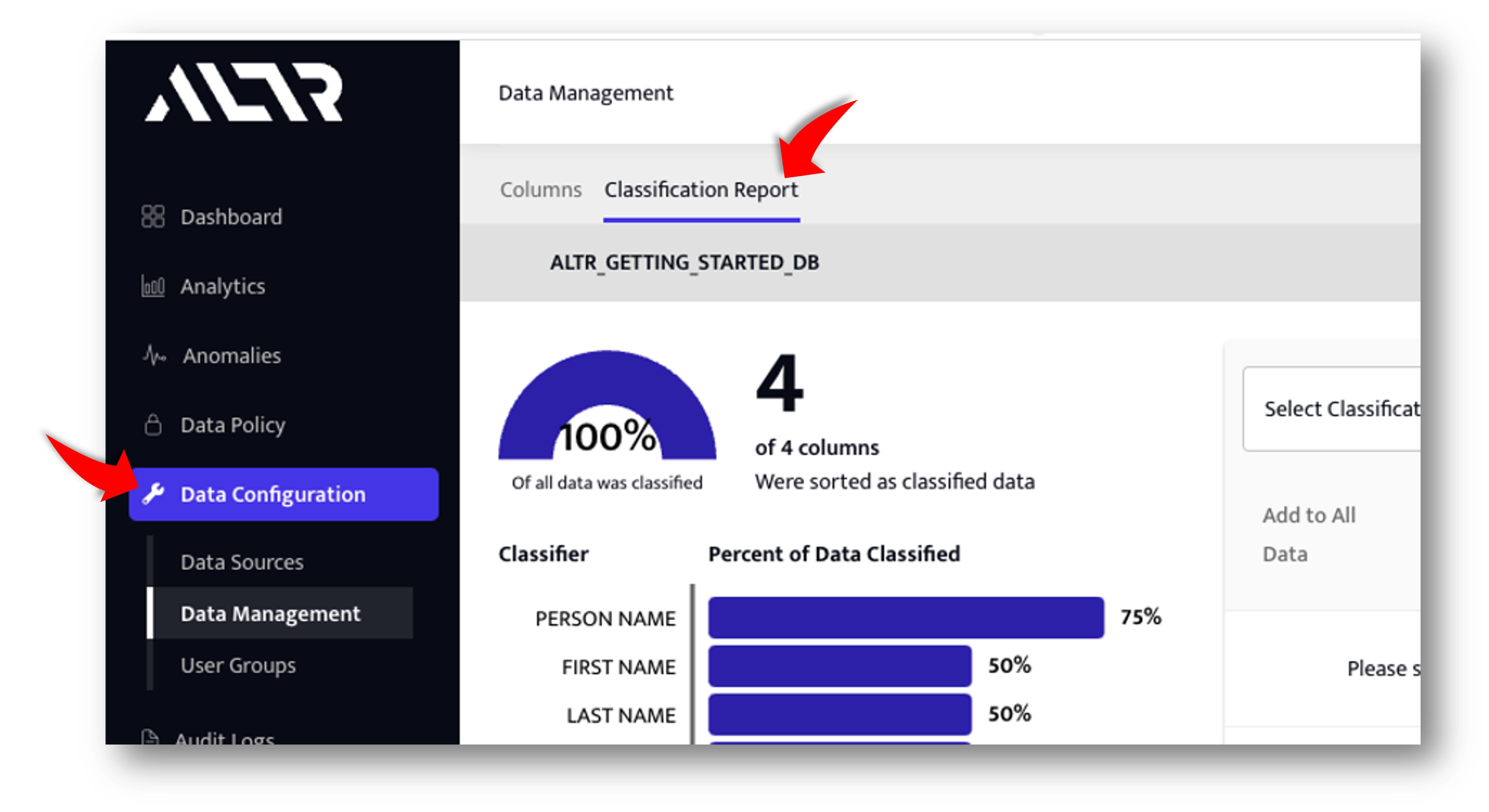Click the Data Configuration wrench icon
This screenshot has height=812, width=1489.
[x=153, y=494]
